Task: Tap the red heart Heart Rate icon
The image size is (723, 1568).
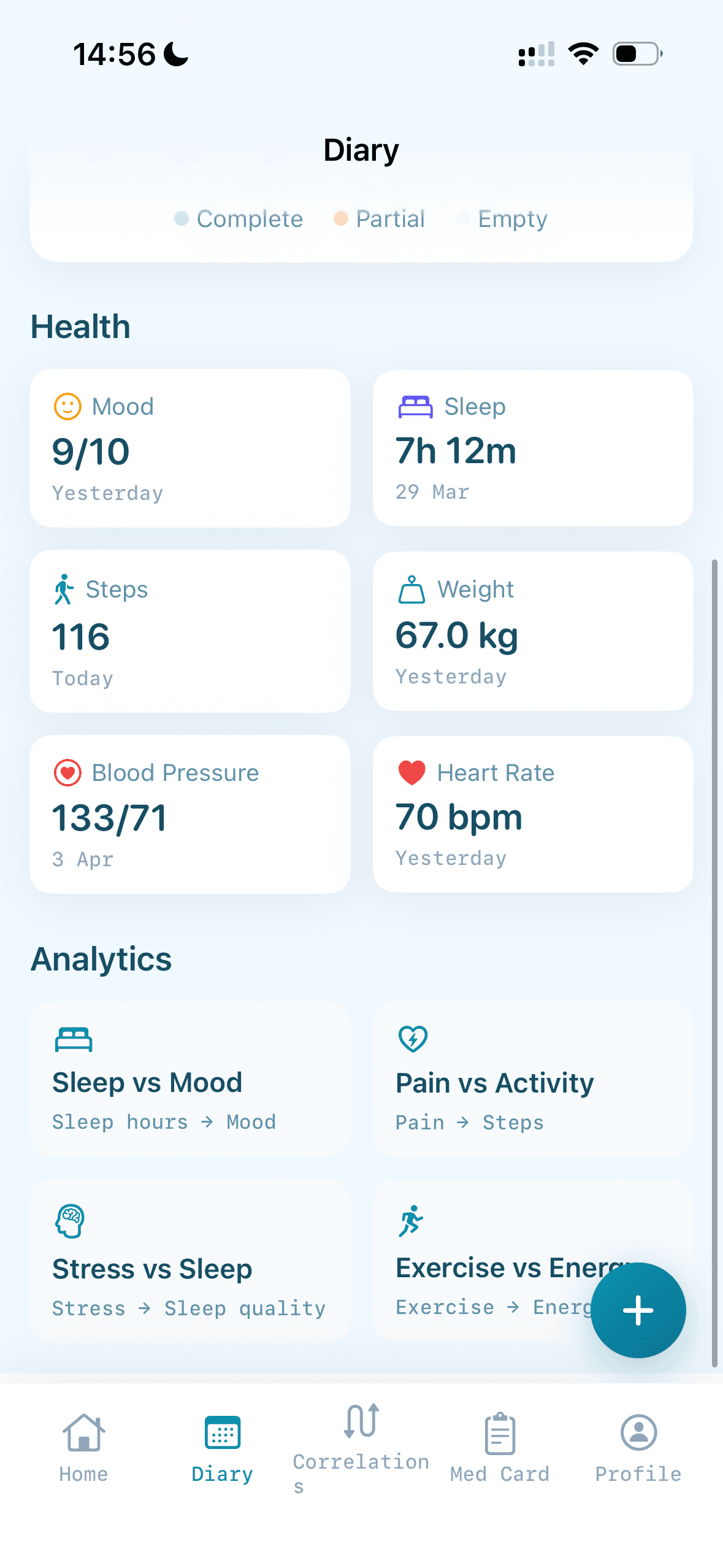Action: coord(411,772)
